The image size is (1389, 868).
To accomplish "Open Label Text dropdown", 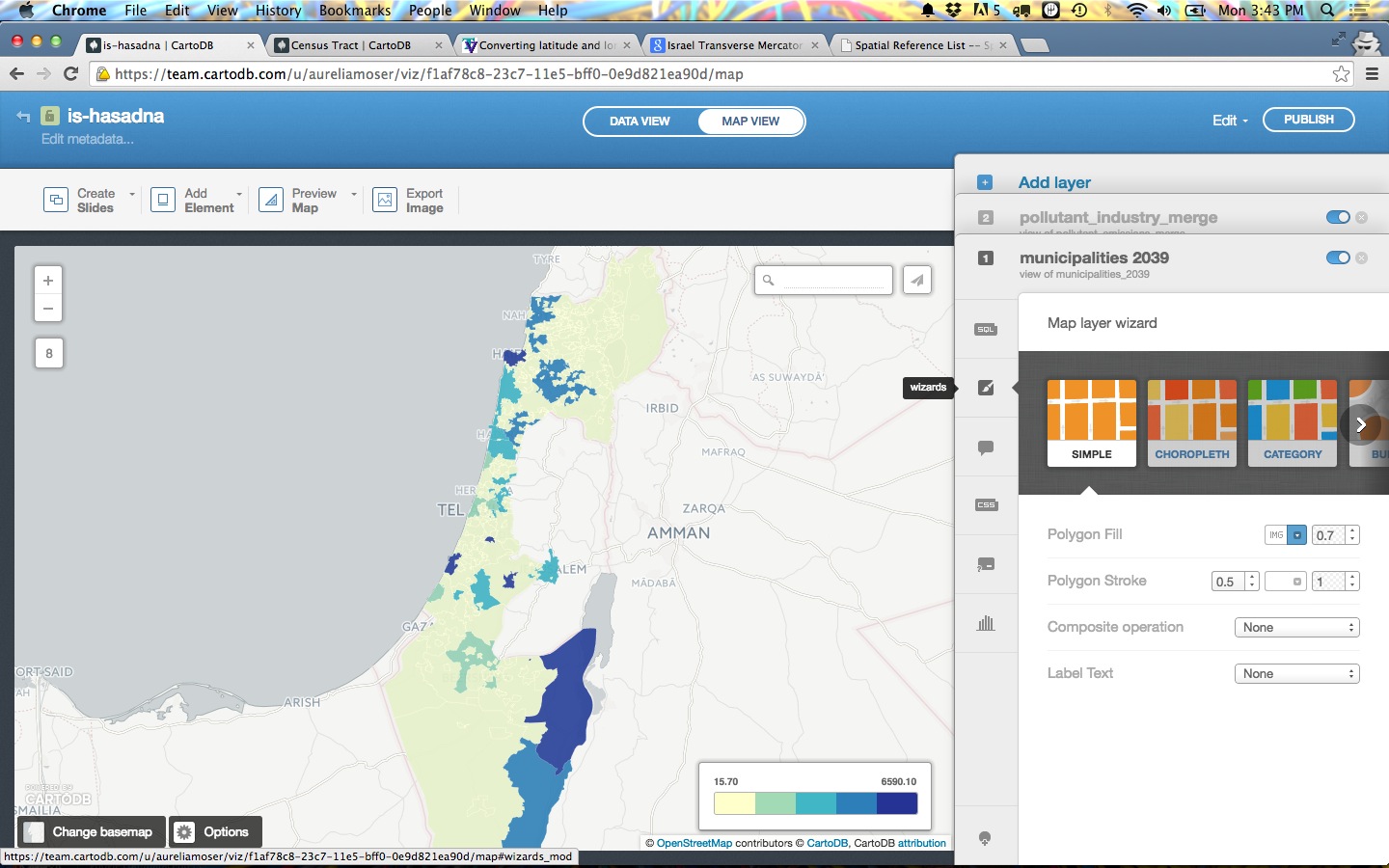I will (1297, 674).
